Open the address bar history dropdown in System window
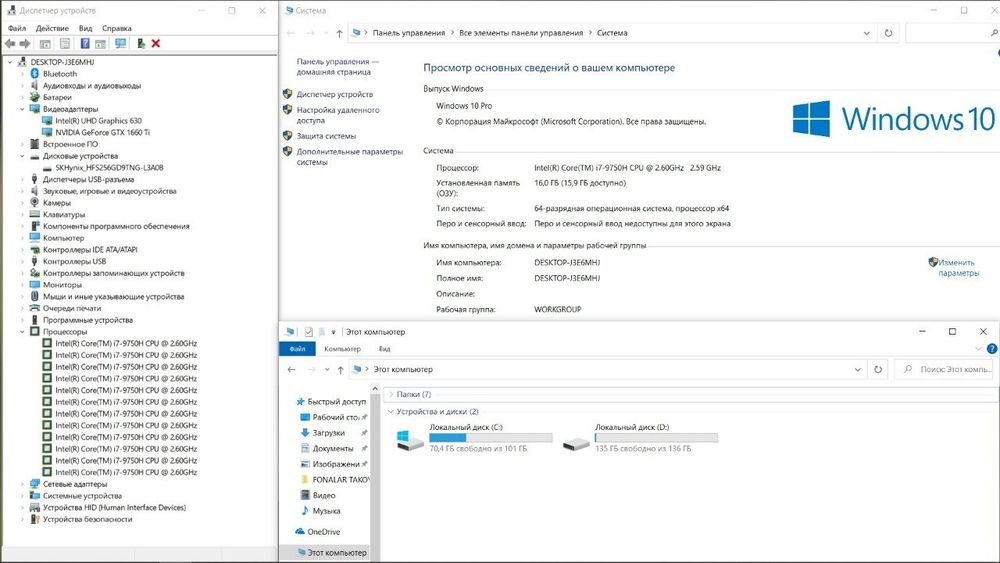Screen dimensions: 1000x563 tap(866, 33)
